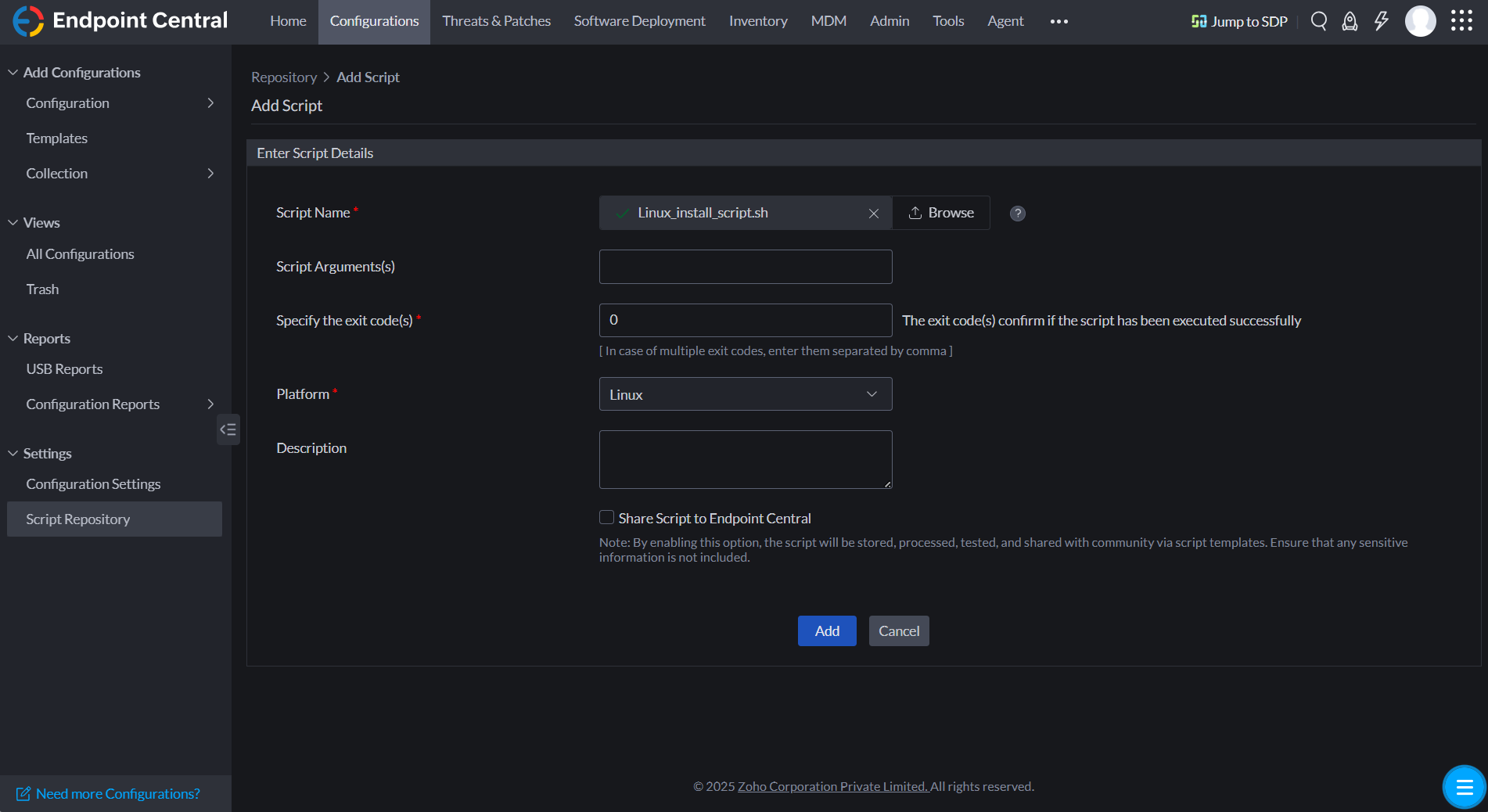Open the Platform dropdown
1488x812 pixels.
(746, 394)
